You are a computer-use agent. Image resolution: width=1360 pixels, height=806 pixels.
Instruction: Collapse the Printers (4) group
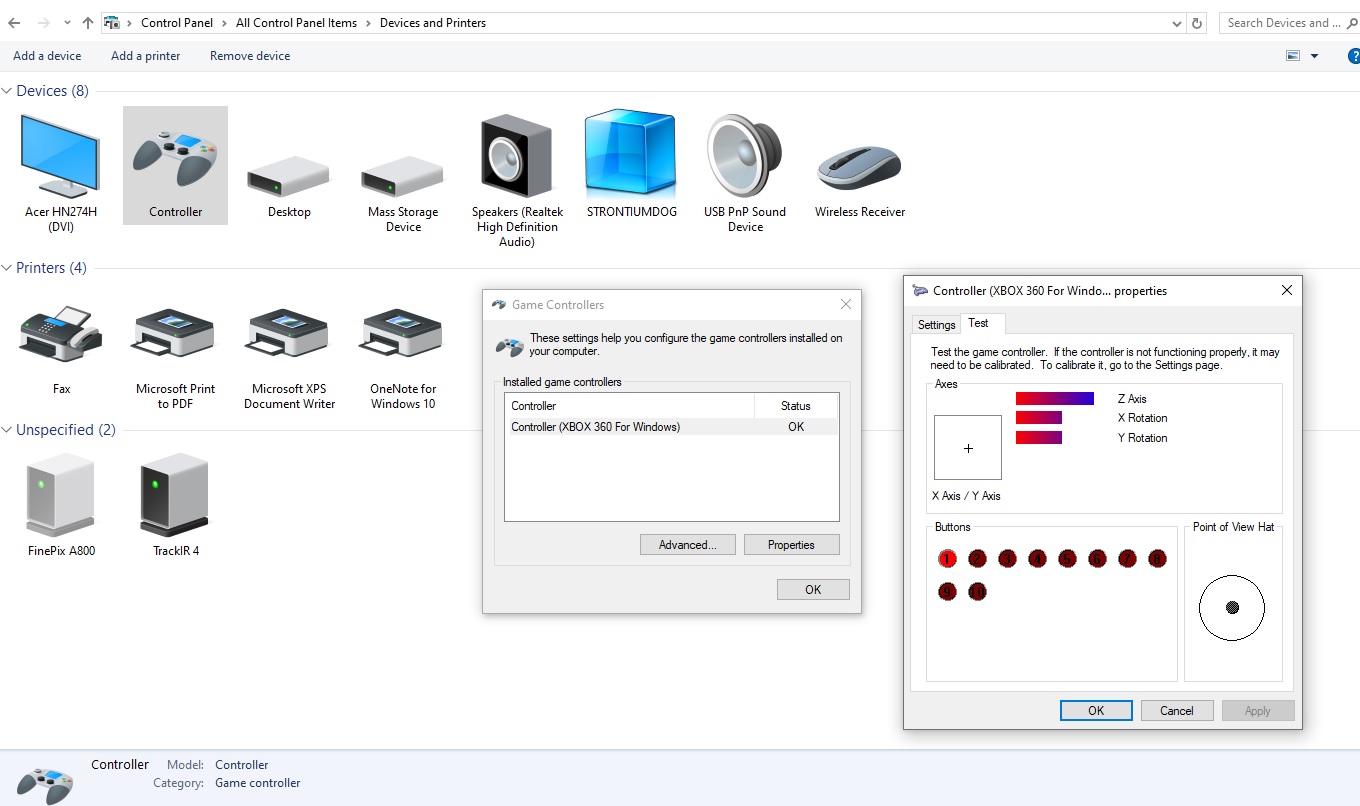(7, 268)
